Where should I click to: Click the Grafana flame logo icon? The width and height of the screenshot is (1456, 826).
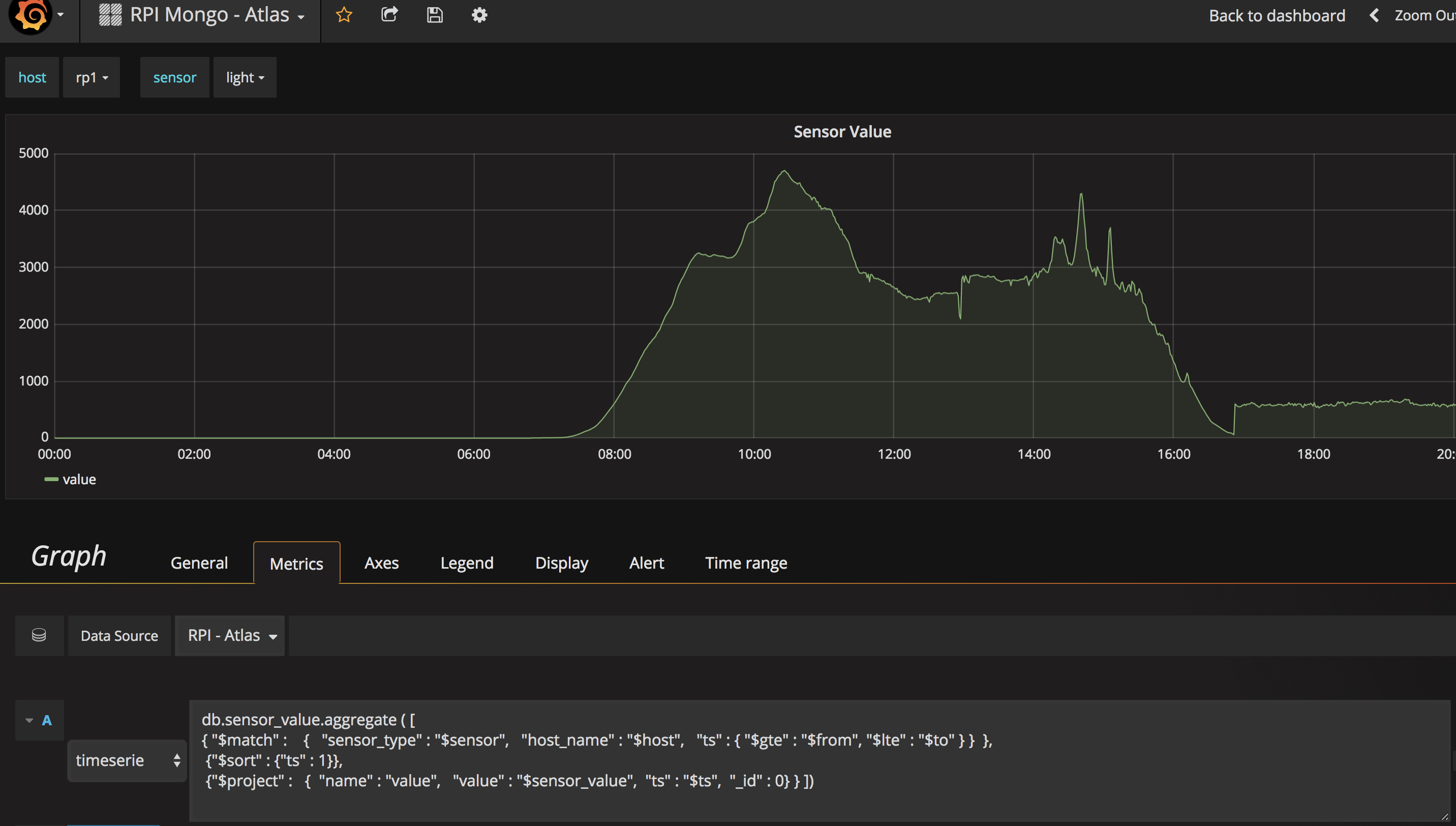(29, 14)
